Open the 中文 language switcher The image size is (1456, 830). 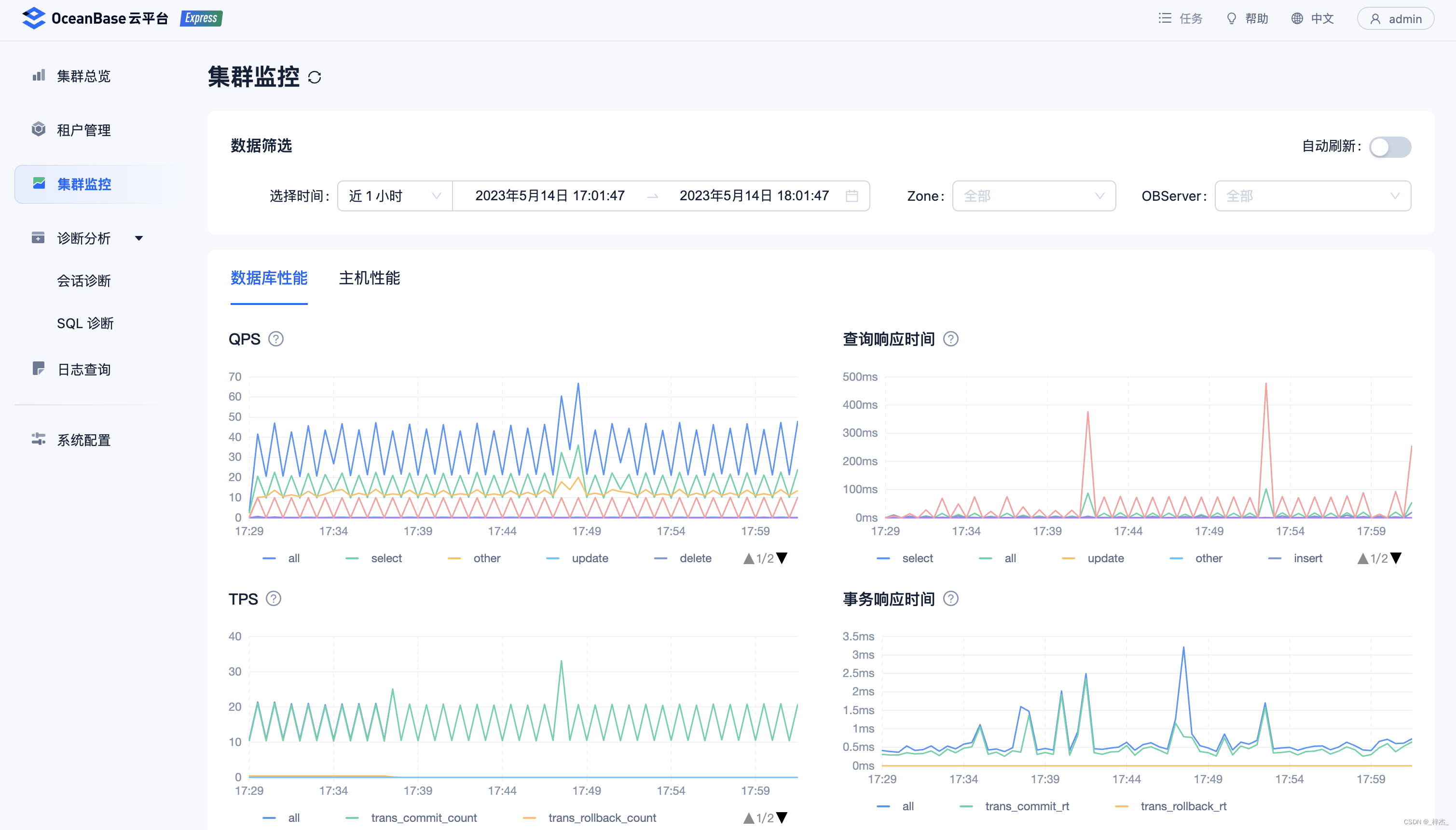[x=1312, y=19]
